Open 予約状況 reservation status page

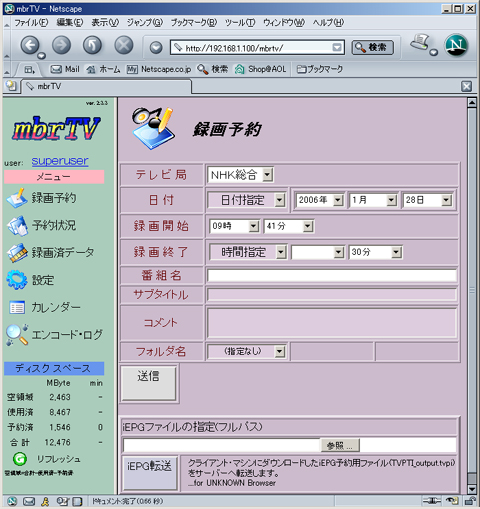[41, 225]
